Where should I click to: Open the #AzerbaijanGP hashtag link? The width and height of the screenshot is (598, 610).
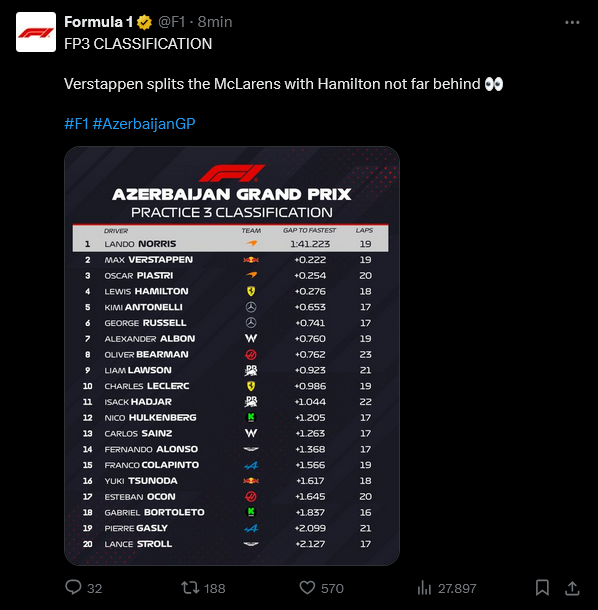(144, 124)
